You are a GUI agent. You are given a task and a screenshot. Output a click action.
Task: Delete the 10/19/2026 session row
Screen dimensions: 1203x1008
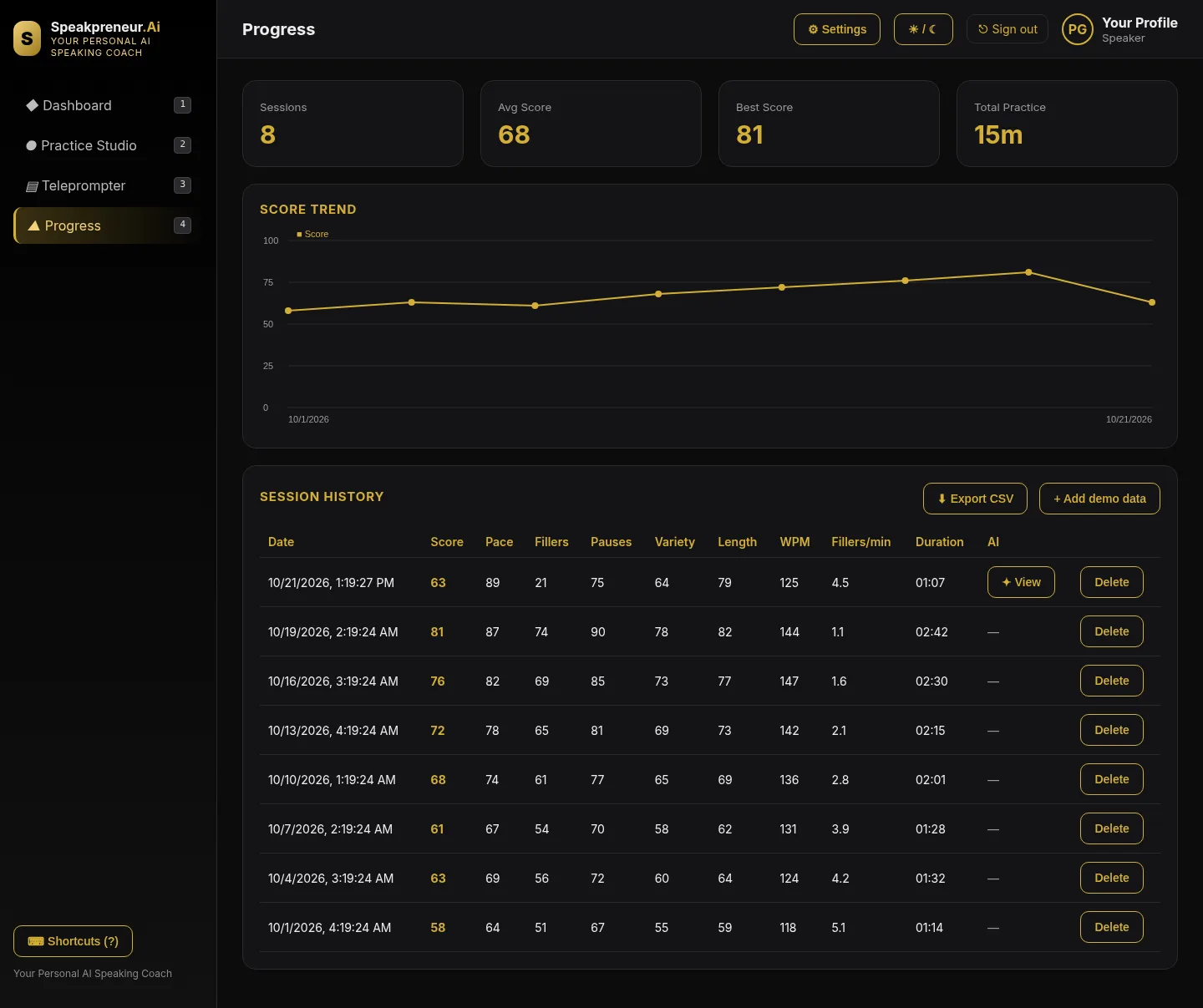coord(1112,631)
